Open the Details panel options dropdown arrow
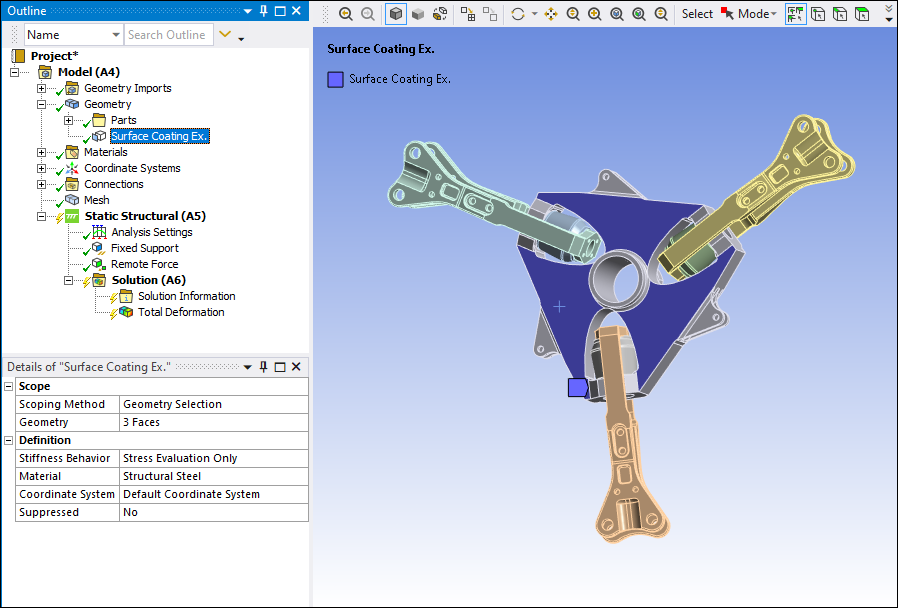898x608 pixels. (x=248, y=367)
